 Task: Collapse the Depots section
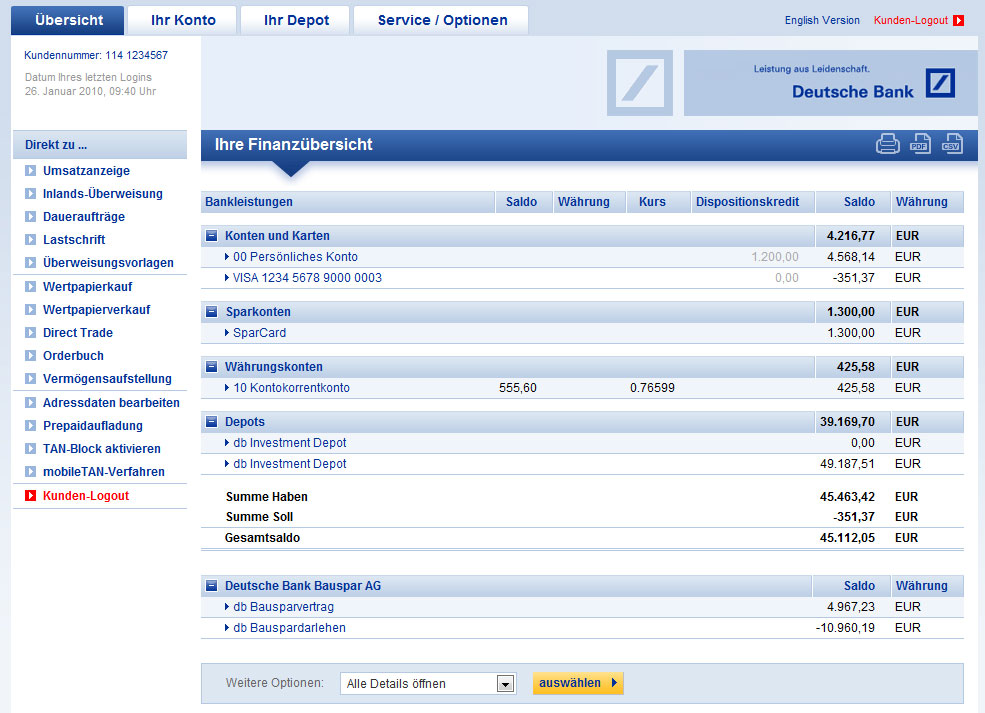[212, 422]
